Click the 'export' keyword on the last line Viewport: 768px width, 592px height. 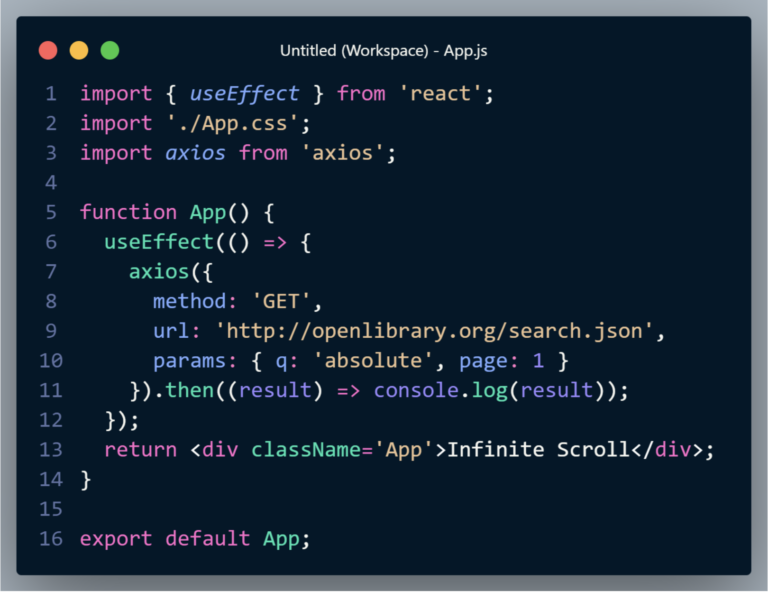tap(116, 538)
